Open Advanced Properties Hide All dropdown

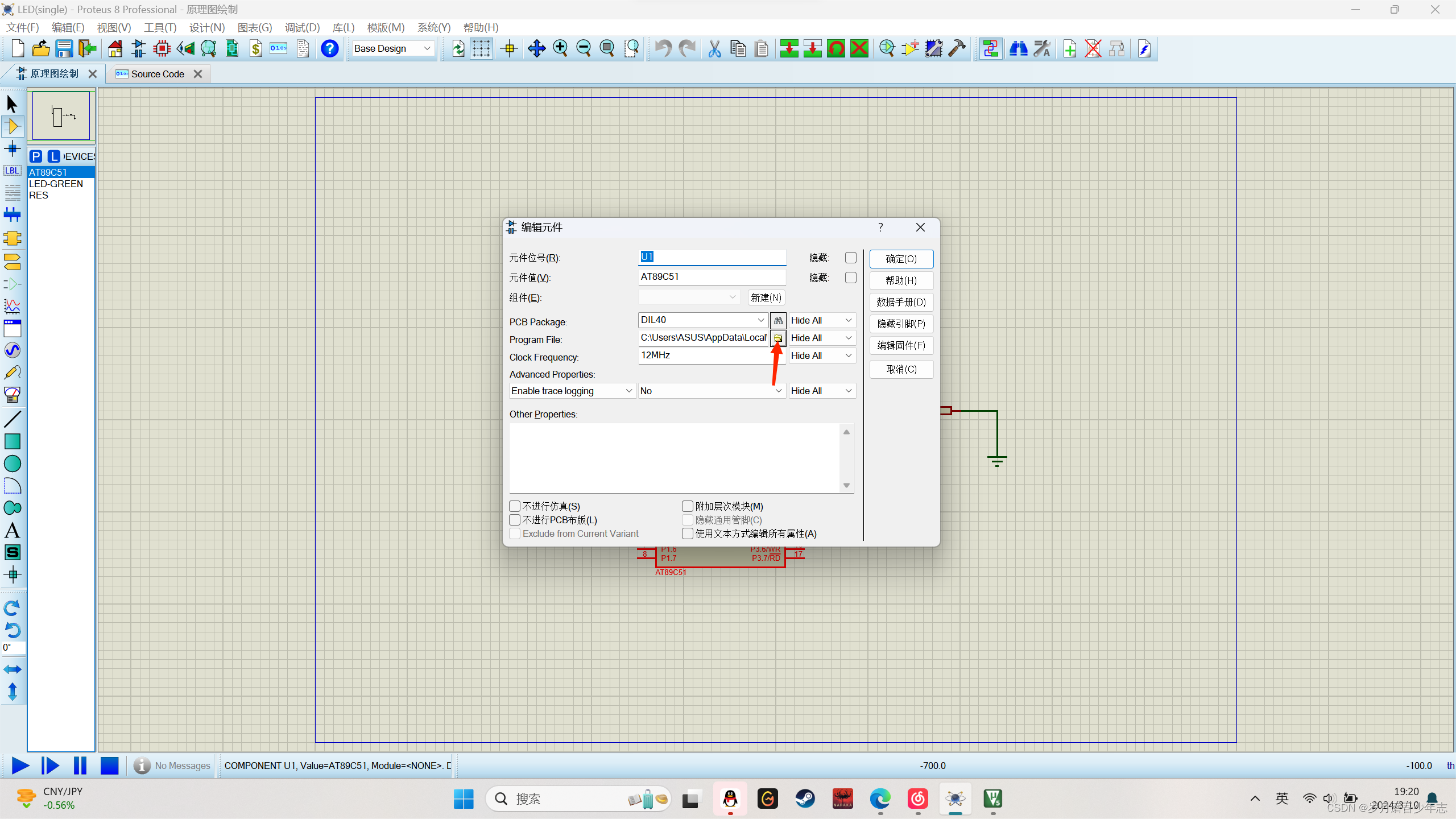pos(822,391)
